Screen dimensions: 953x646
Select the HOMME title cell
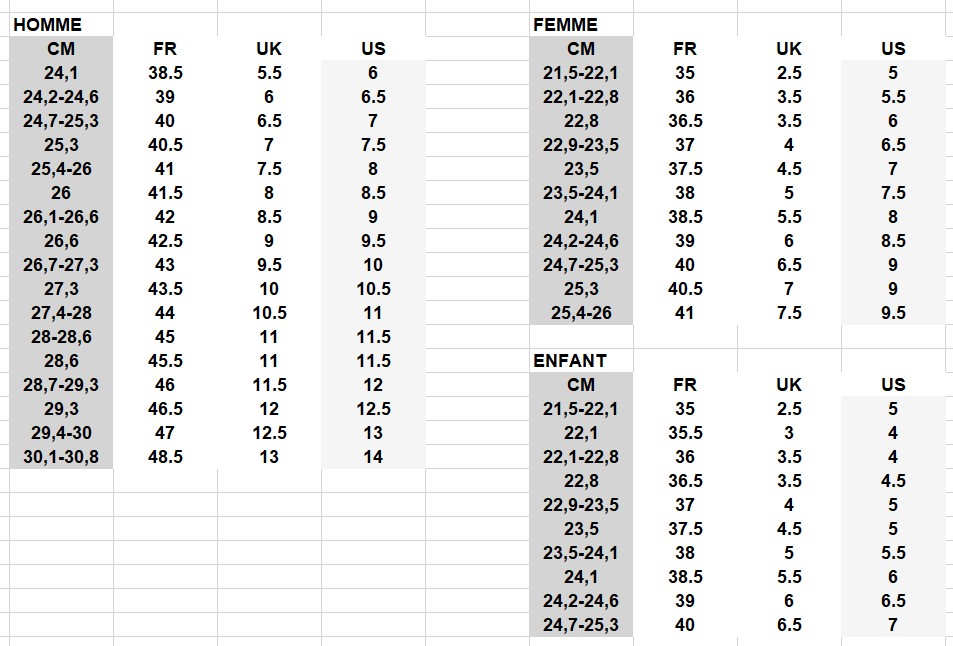point(48,25)
